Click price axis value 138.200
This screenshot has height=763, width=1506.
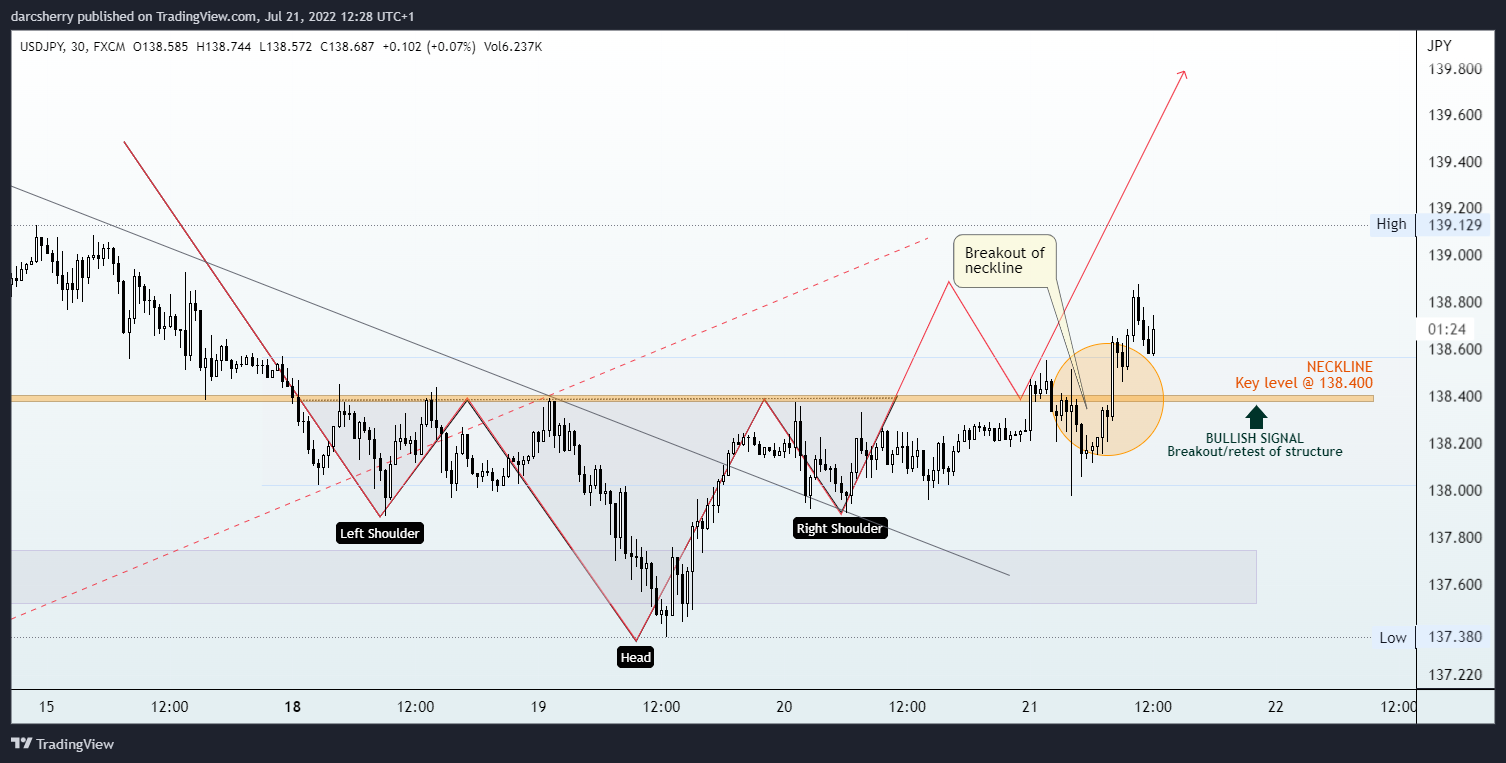[1454, 443]
